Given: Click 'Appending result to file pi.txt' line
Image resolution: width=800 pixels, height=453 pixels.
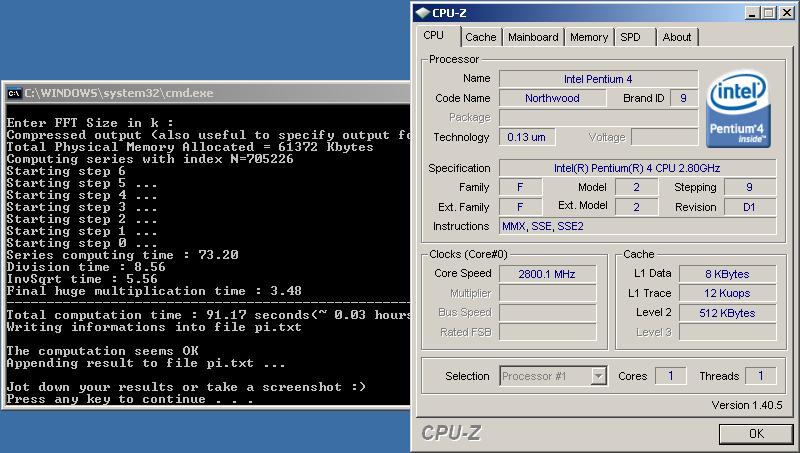Looking at the screenshot, I should [x=145, y=363].
